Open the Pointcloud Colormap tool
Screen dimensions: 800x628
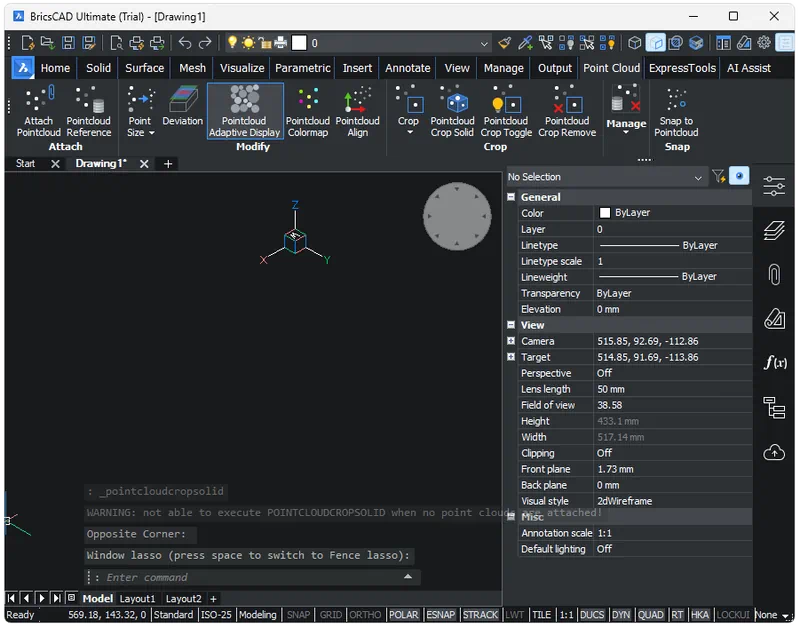pyautogui.click(x=308, y=112)
